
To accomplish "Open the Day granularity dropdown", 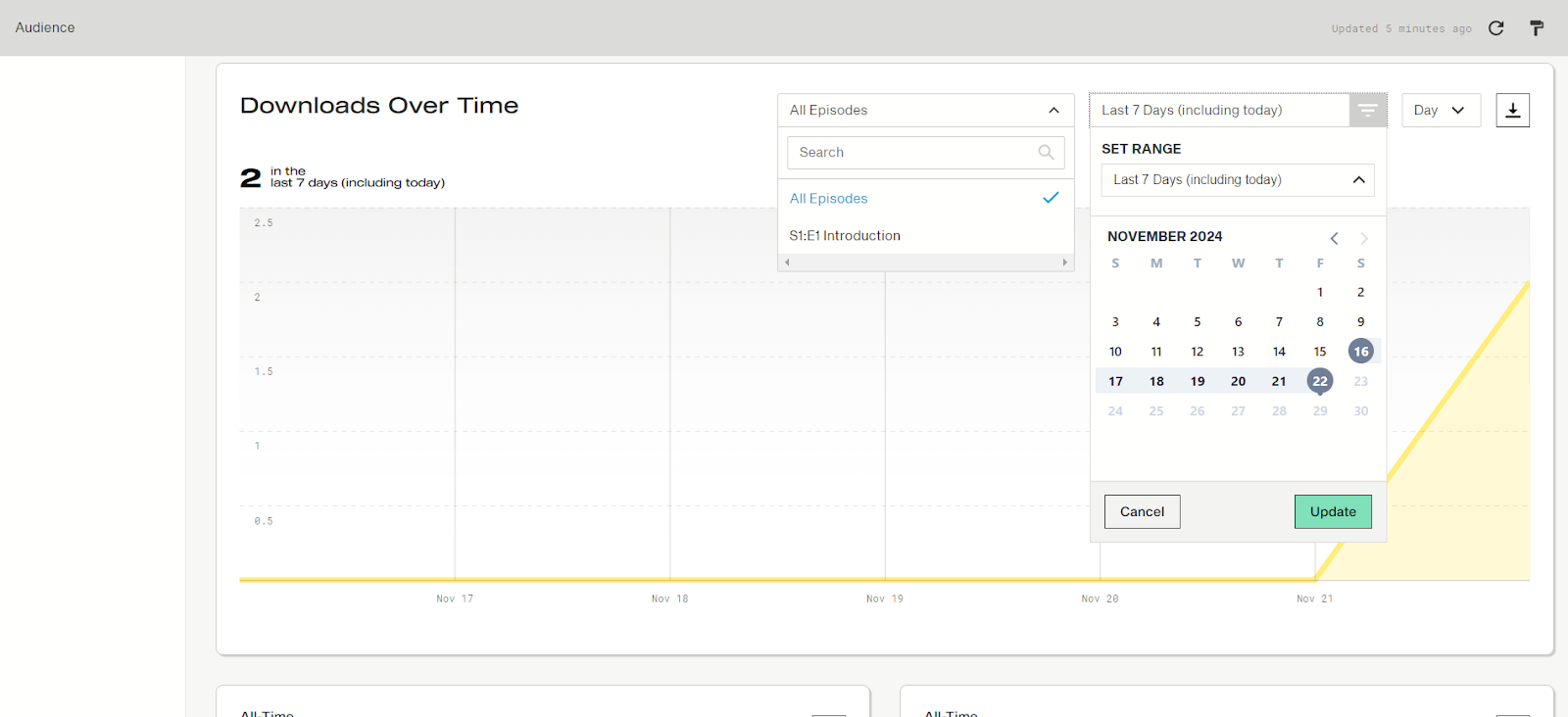I will pos(1441,111).
